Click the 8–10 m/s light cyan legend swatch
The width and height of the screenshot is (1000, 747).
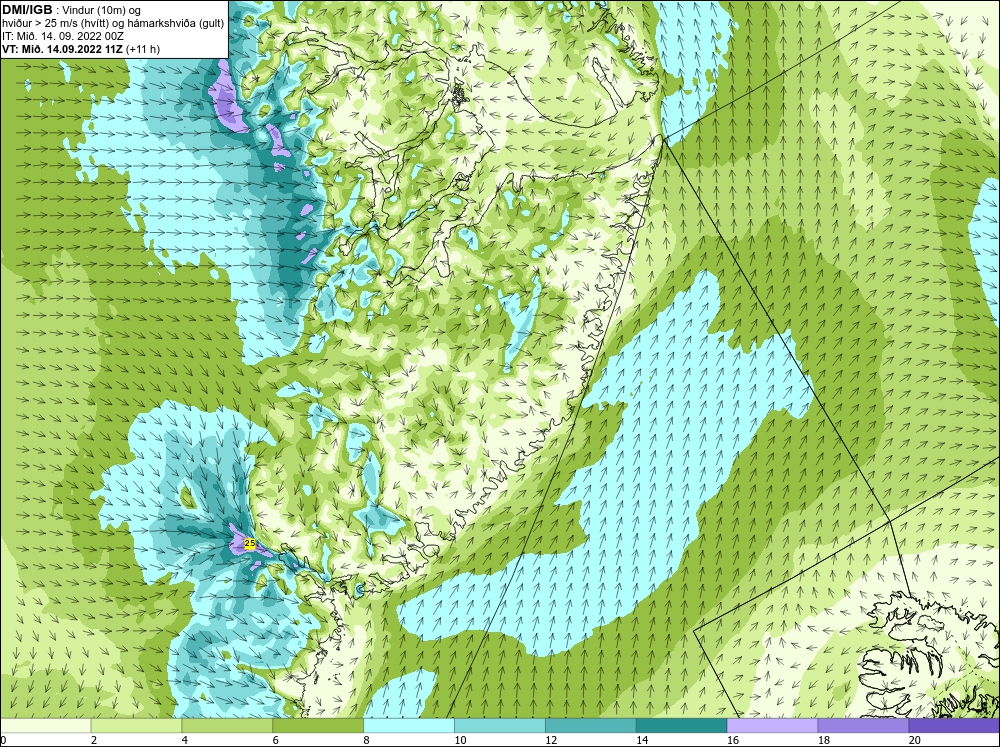point(409,725)
